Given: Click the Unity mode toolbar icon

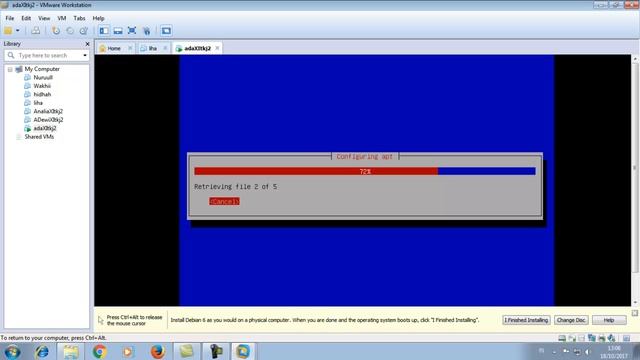Looking at the screenshot, I should tap(147, 31).
